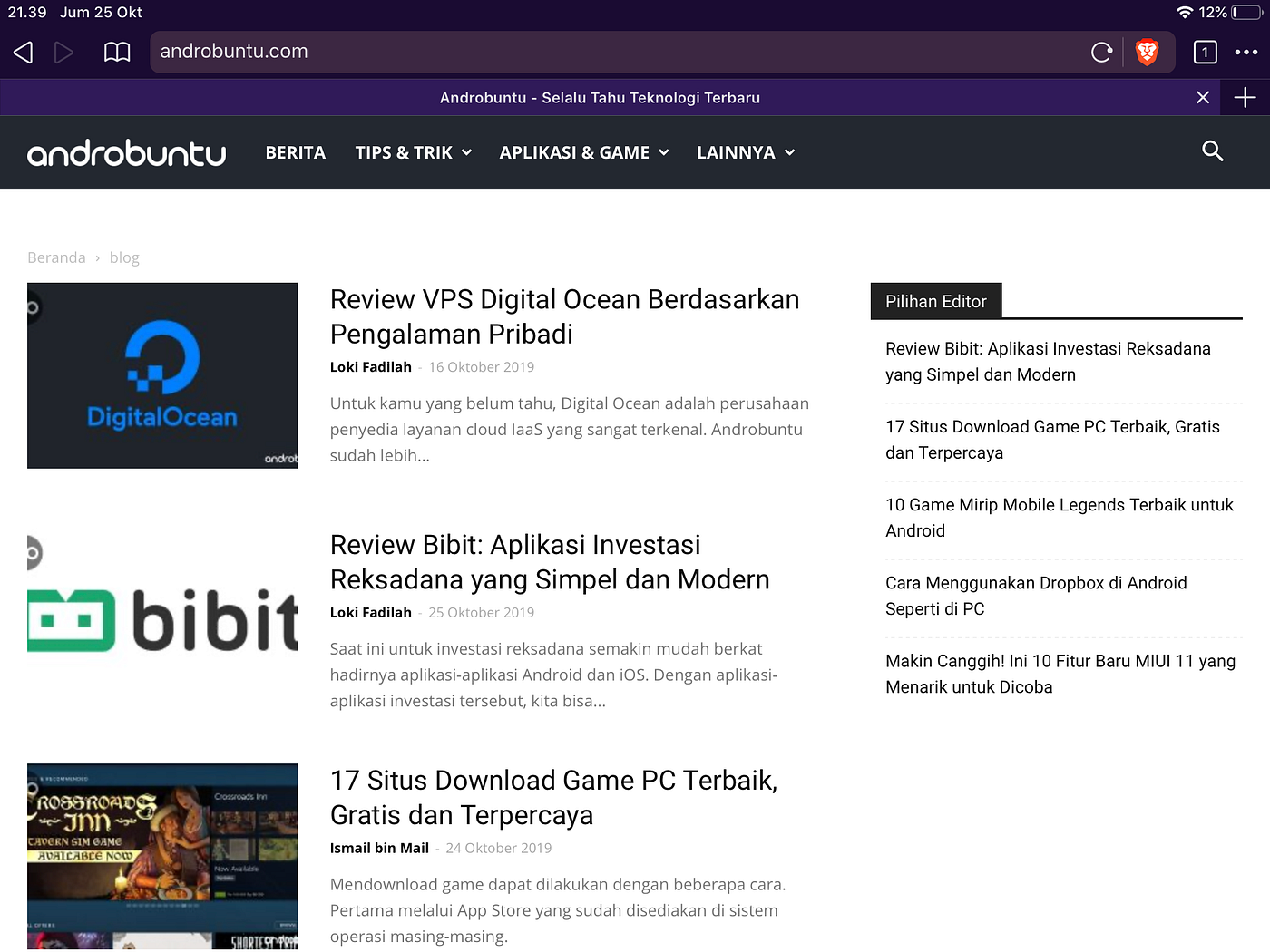Screen dimensions: 1270x952
Task: Open Review VPS Digital Ocean article title
Action: tap(564, 316)
